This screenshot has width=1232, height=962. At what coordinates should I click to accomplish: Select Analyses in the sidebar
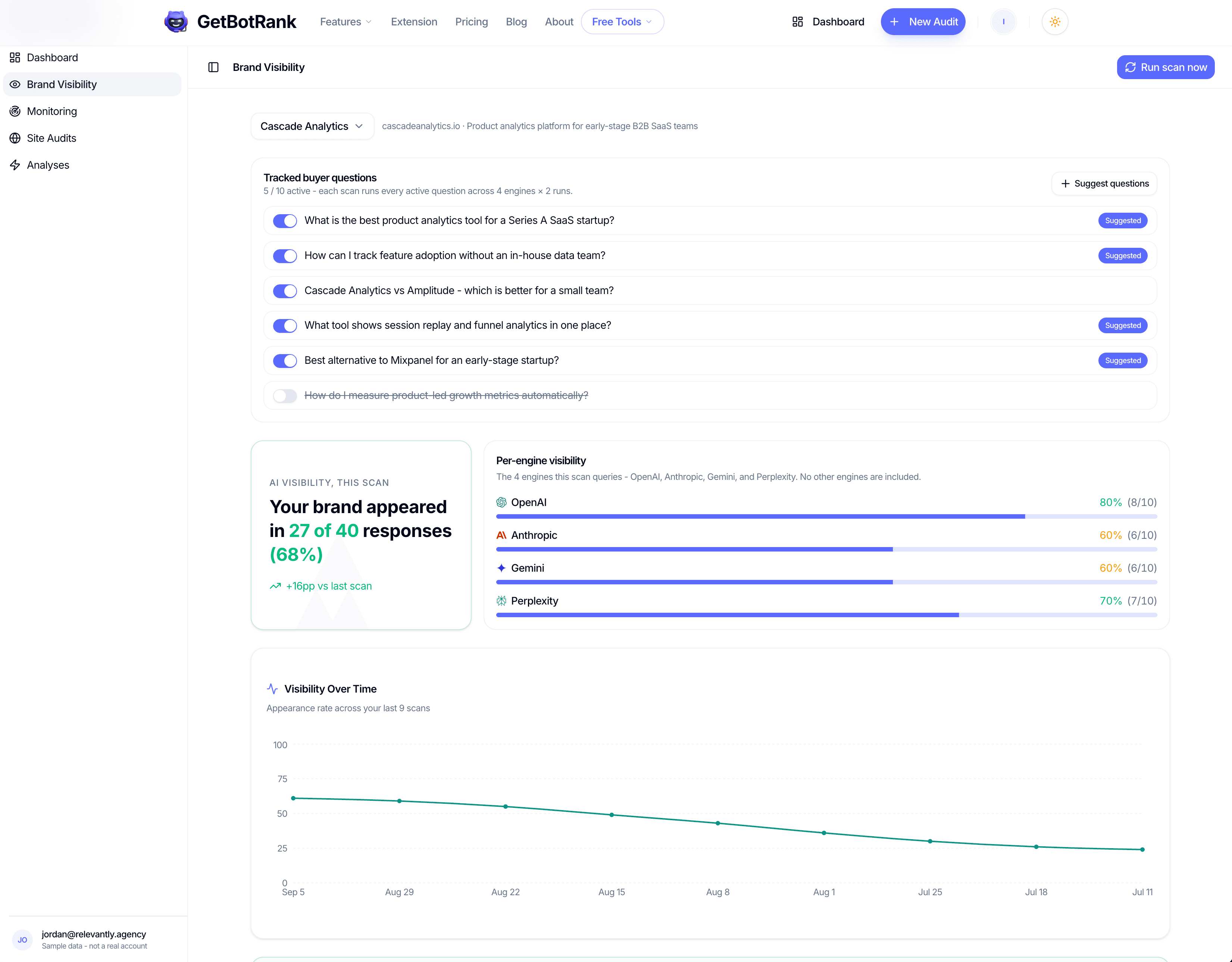click(x=92, y=165)
